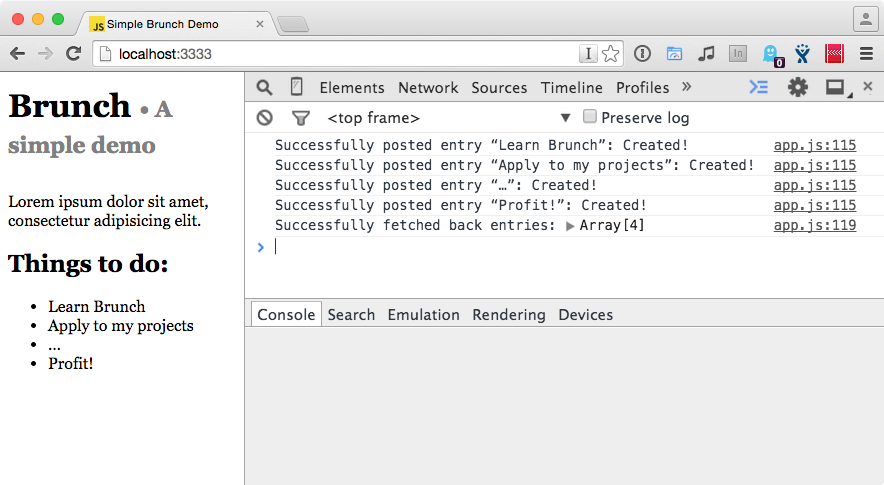Screen dimensions: 884x485
Task: Select the Search drawer tab
Action: (351, 314)
